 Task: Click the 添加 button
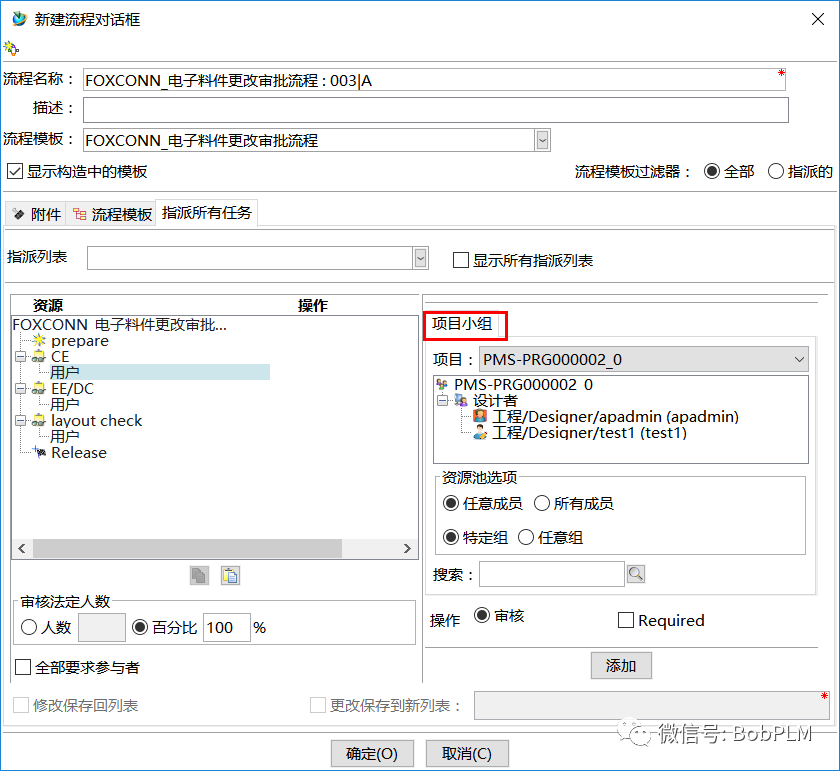click(621, 665)
